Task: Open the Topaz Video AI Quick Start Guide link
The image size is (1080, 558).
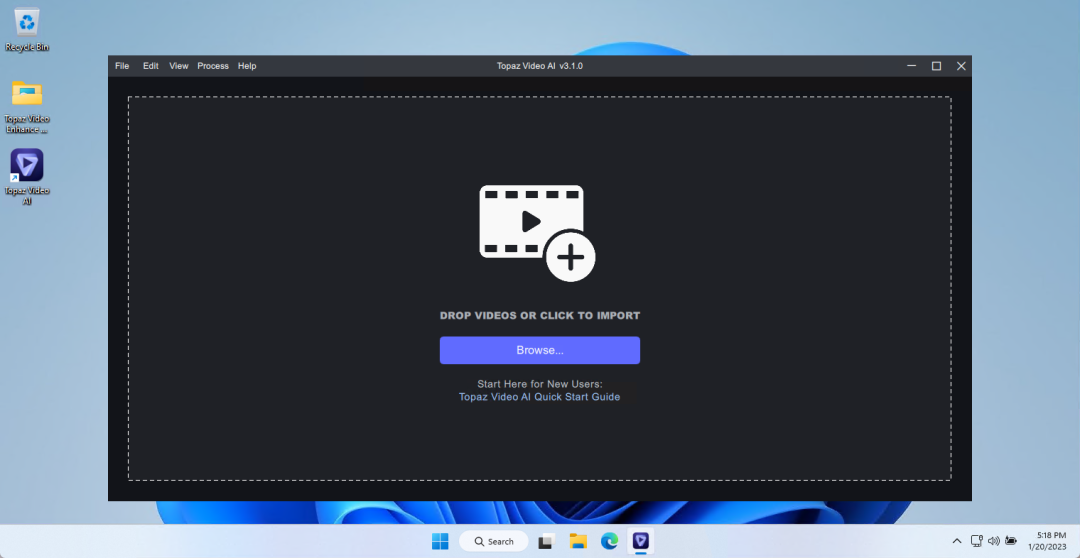Action: (x=539, y=397)
